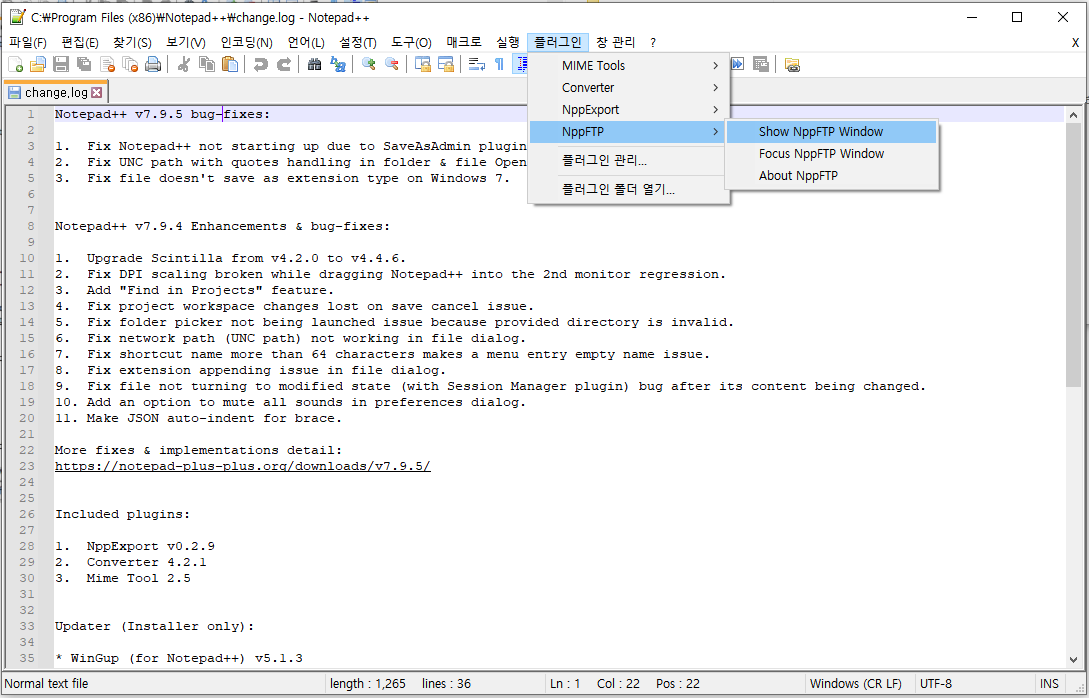
Task: Open the 파일(F) menu
Action: [28, 42]
